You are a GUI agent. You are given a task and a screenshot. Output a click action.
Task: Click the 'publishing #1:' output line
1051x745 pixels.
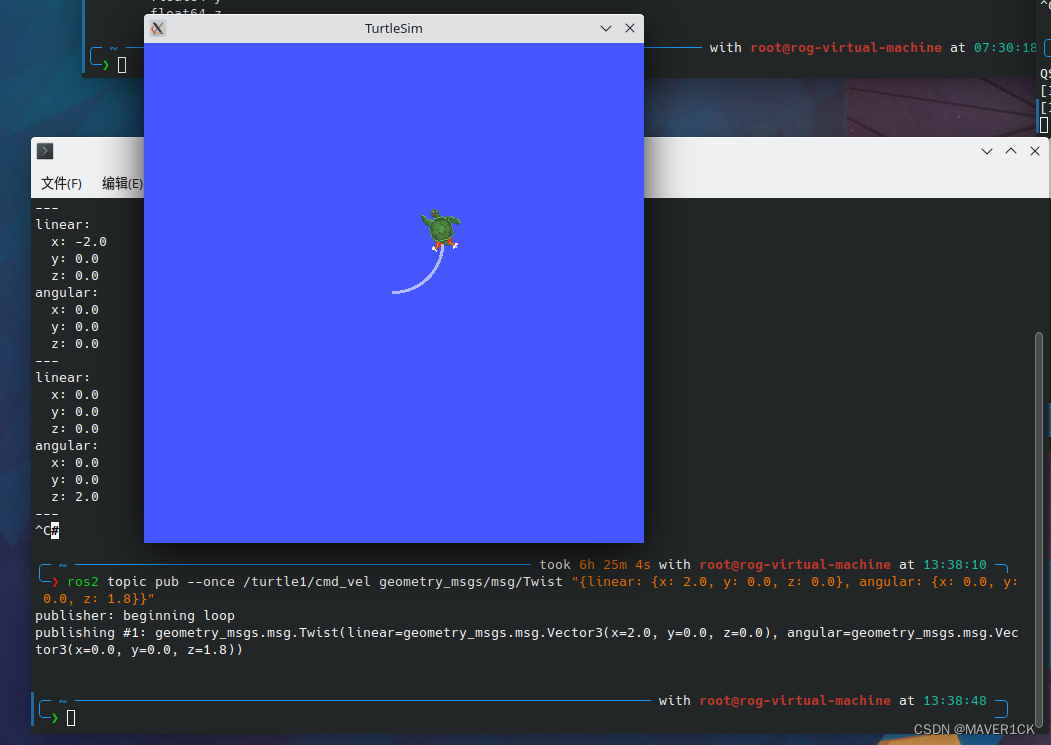tap(526, 641)
